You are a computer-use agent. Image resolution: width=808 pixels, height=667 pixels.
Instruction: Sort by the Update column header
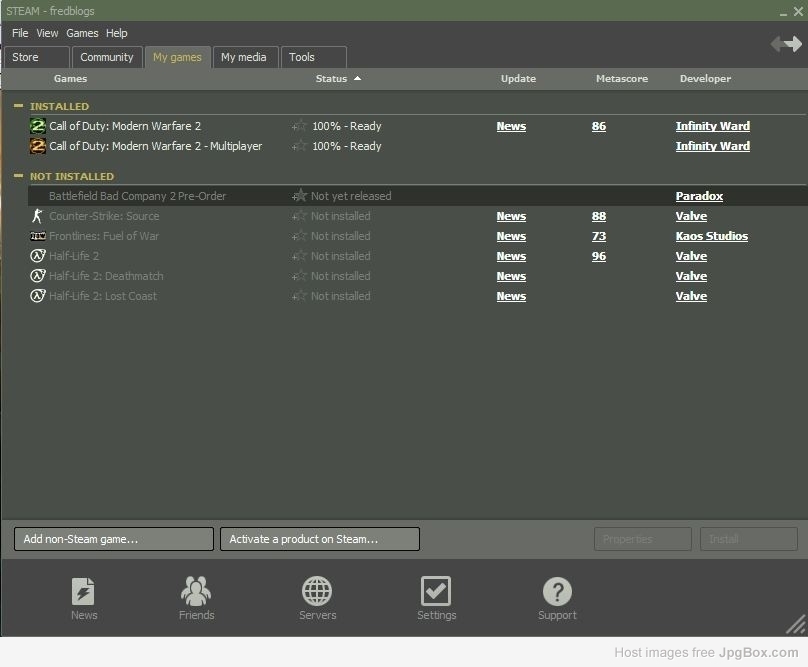point(518,79)
